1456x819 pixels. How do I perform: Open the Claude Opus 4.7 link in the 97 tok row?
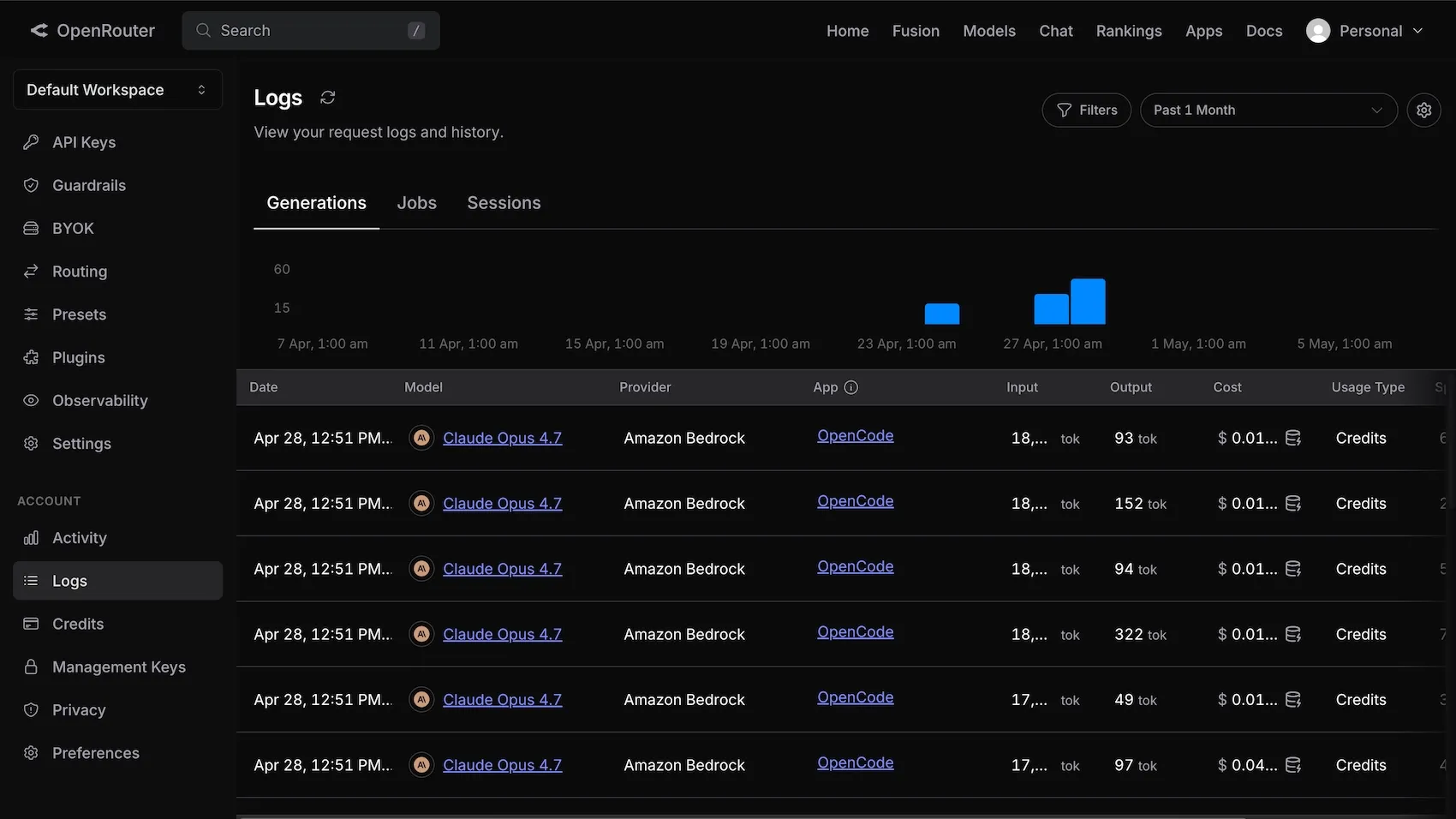[x=502, y=765]
